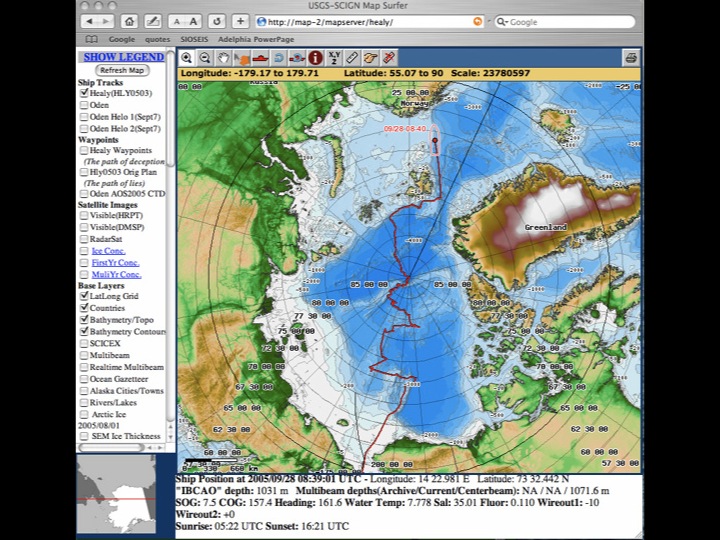The image size is (720, 540).
Task: Activate the pan hand tool
Action: coord(224,58)
